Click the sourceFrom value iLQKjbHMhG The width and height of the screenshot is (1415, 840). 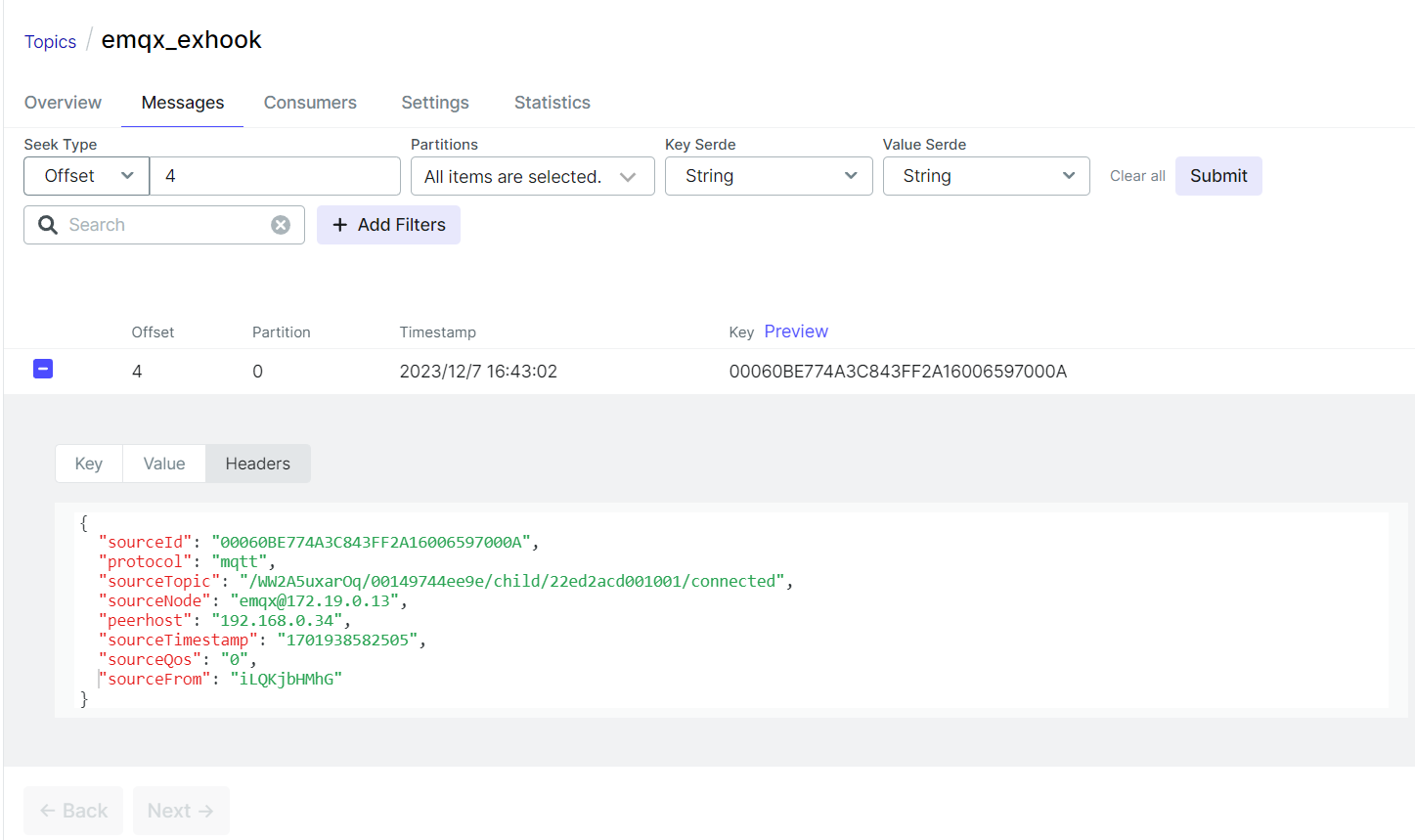click(287, 679)
